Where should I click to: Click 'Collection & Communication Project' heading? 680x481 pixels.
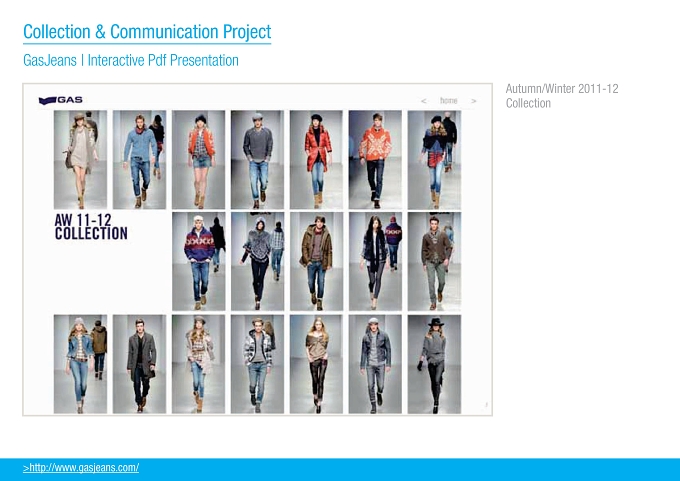147,32
